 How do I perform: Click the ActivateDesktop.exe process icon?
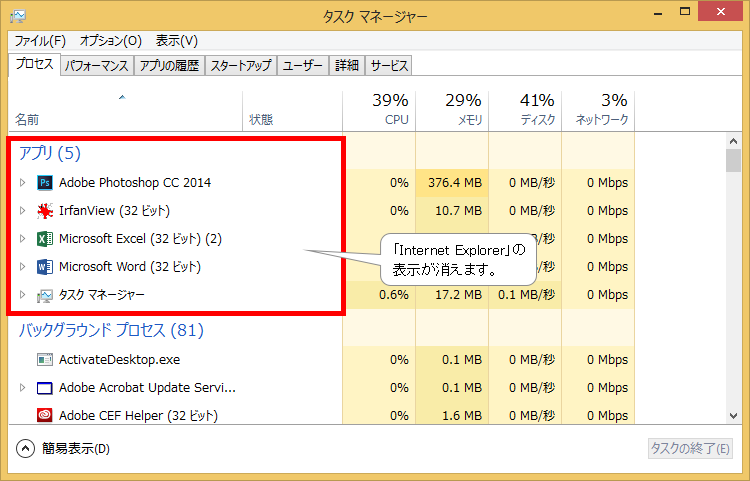[45, 360]
